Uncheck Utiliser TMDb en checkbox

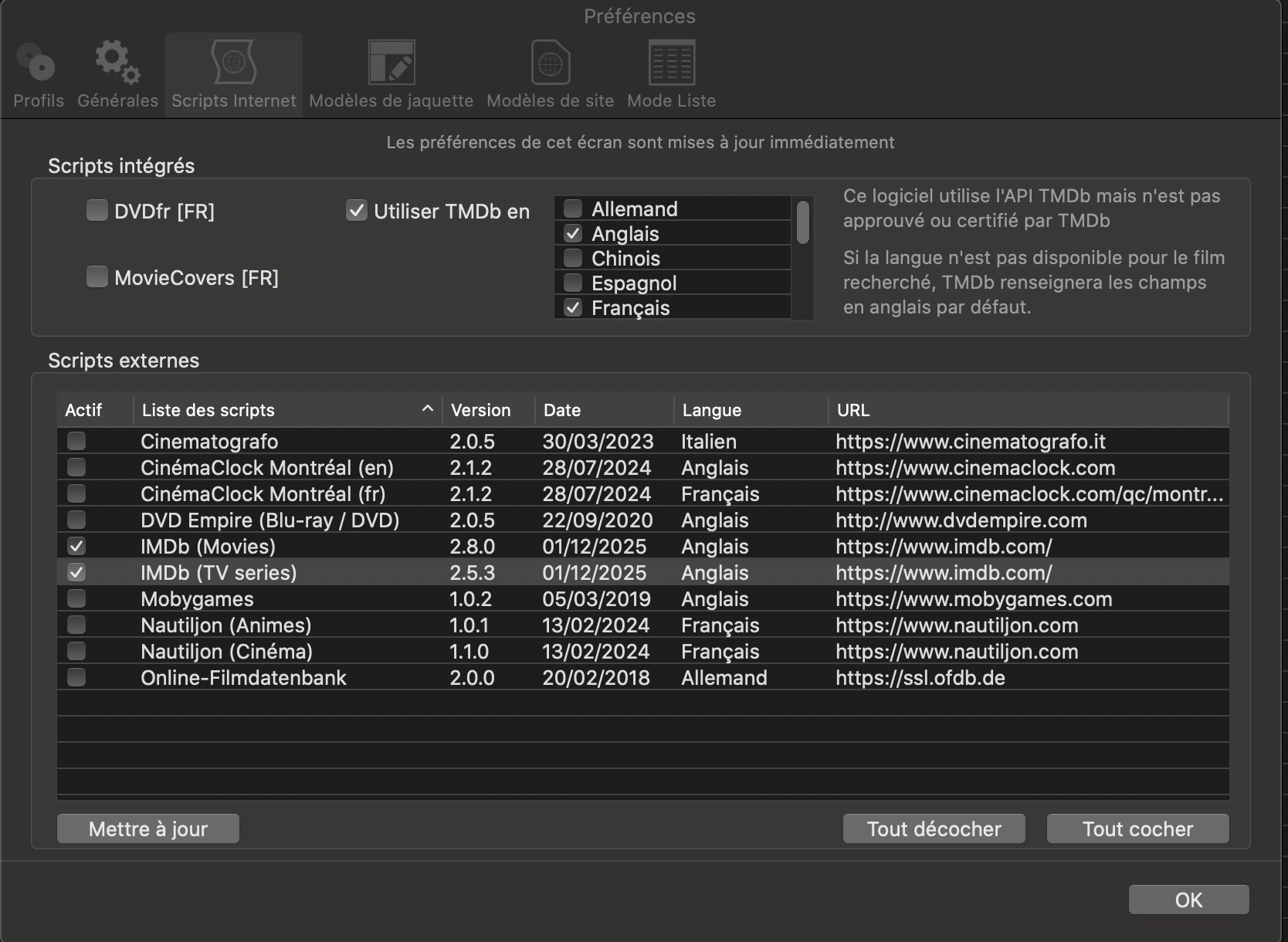click(x=356, y=211)
